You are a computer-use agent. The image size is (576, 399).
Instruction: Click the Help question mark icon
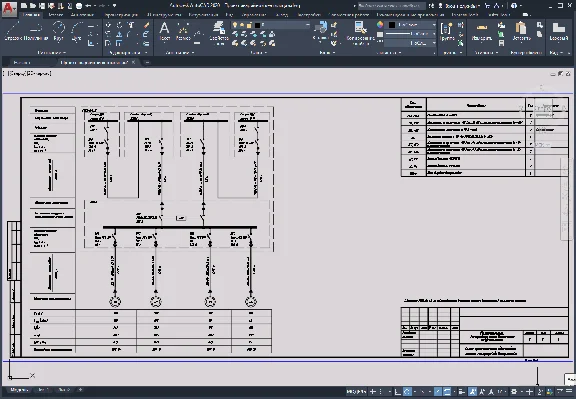pyautogui.click(x=514, y=6)
